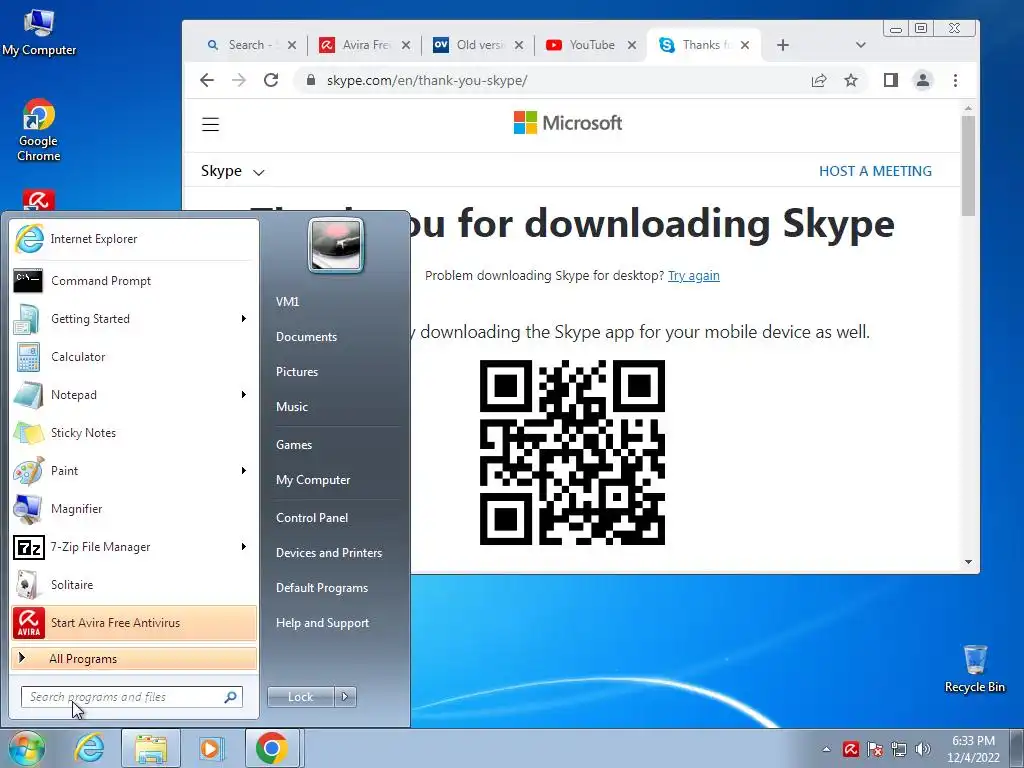
Task: Click Avira tray icon in taskbar
Action: point(850,749)
